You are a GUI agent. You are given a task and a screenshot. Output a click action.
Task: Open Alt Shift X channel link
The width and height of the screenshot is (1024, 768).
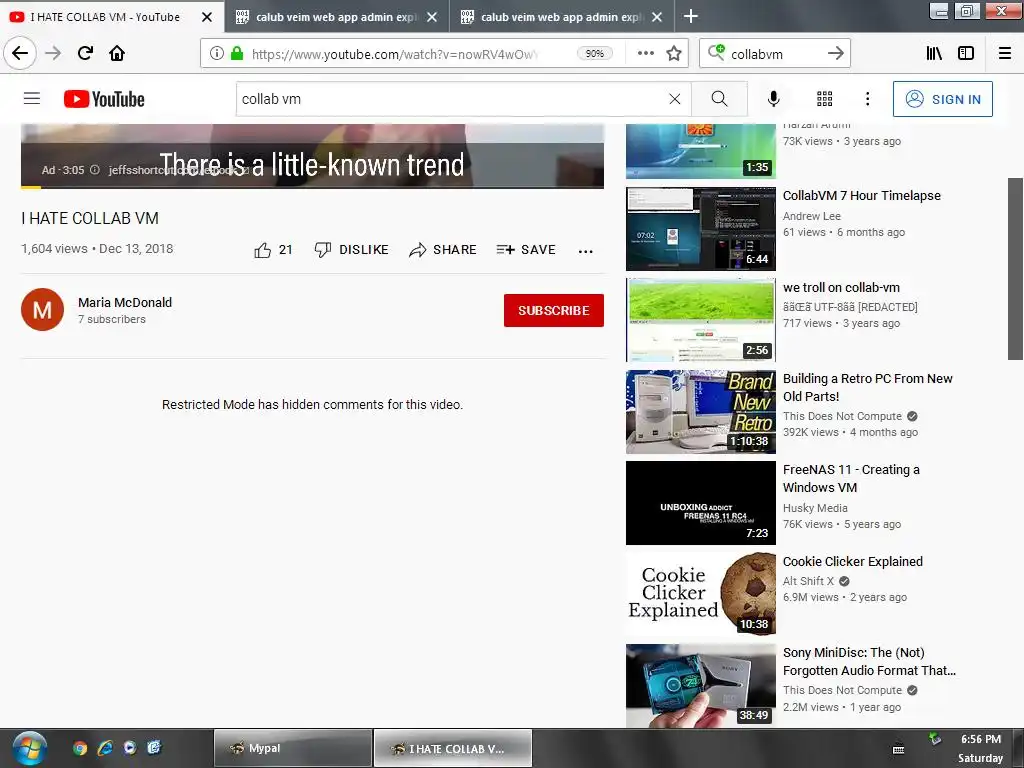[x=808, y=581]
